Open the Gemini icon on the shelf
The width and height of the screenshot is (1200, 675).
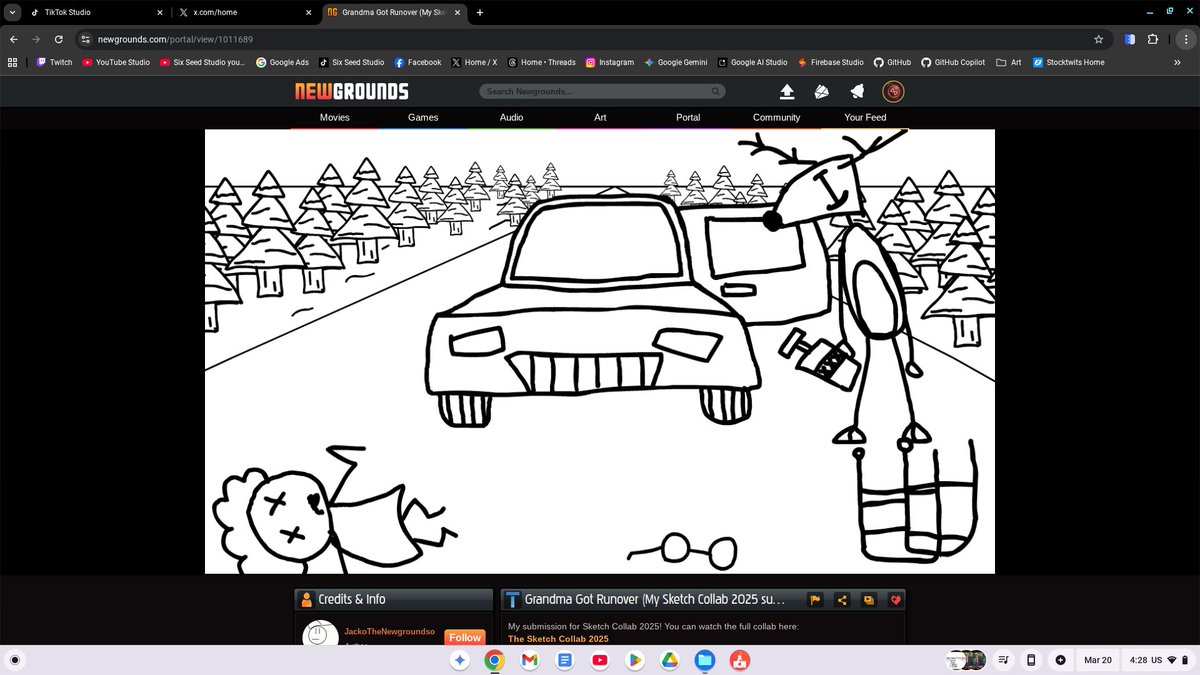[459, 660]
